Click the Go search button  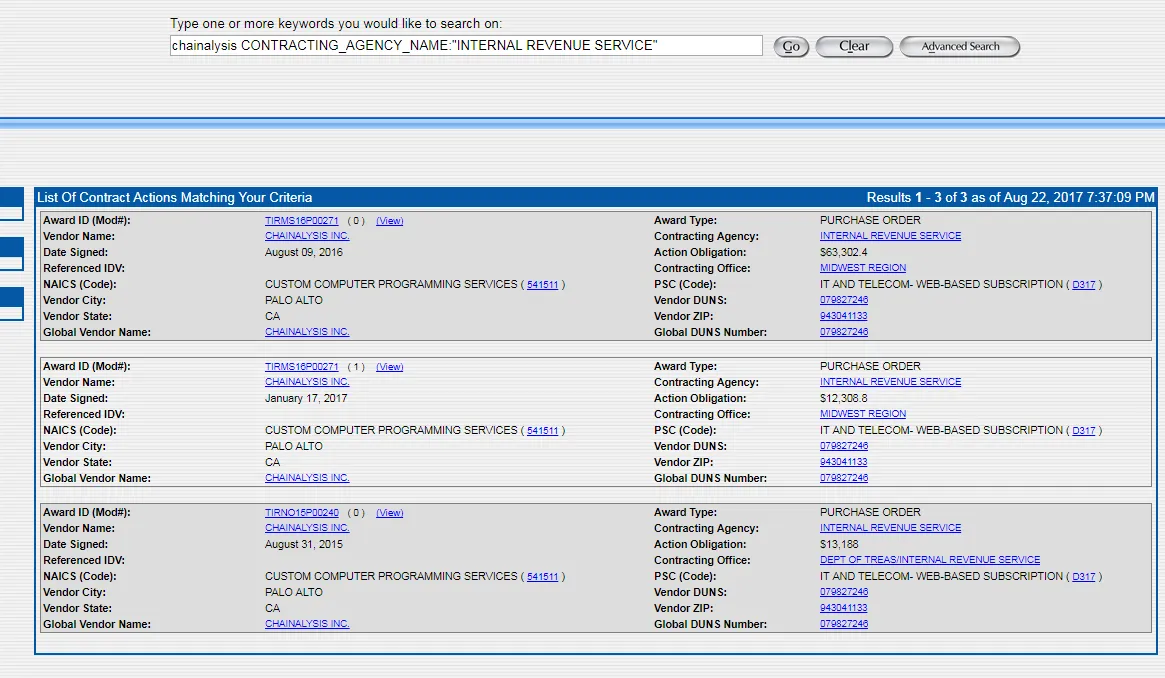point(791,47)
